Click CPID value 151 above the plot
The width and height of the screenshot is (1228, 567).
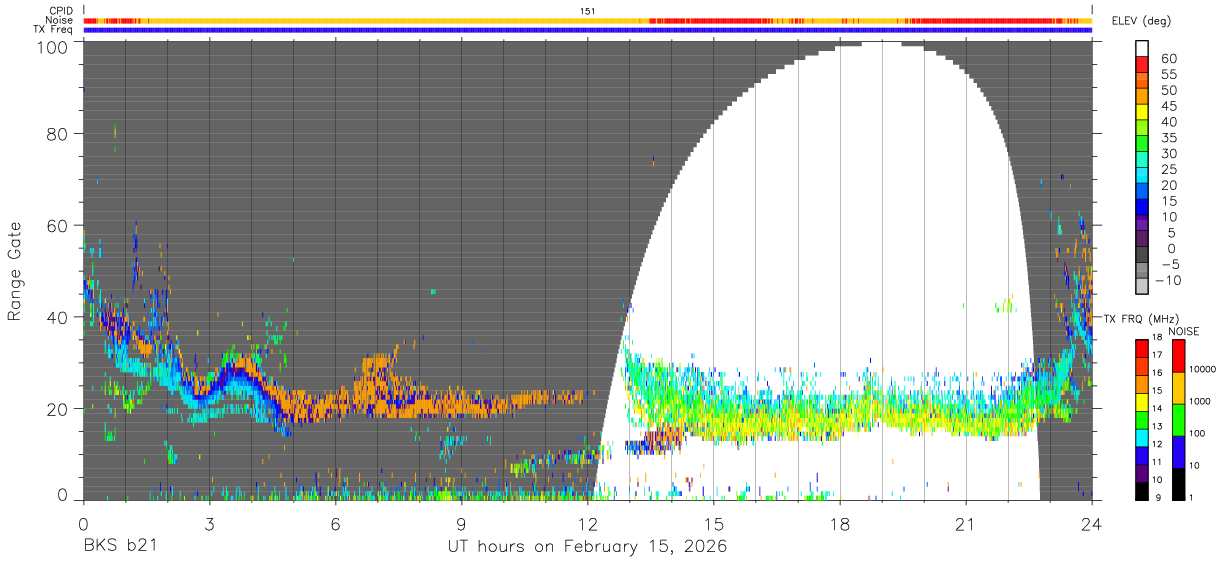tap(588, 10)
